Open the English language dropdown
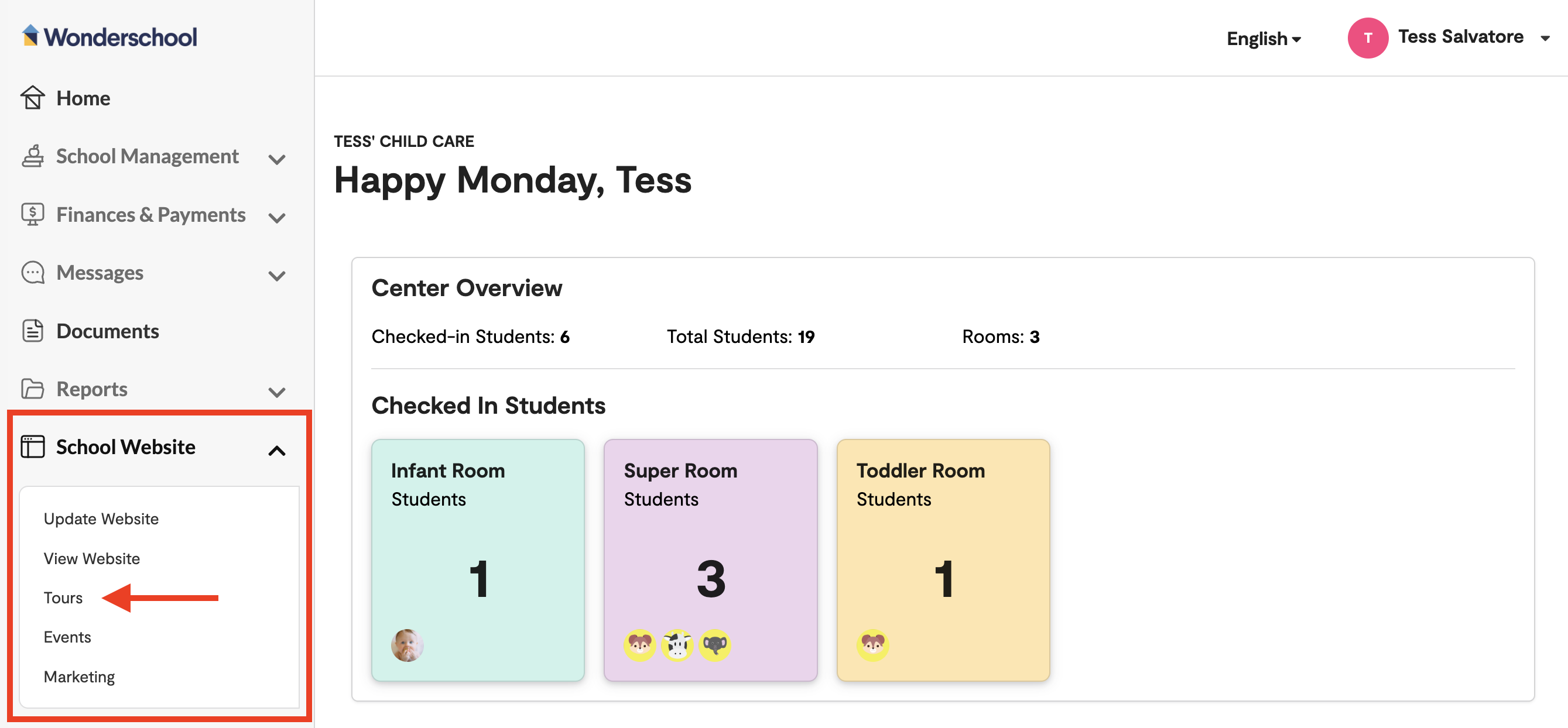The image size is (1568, 728). 1264,38
